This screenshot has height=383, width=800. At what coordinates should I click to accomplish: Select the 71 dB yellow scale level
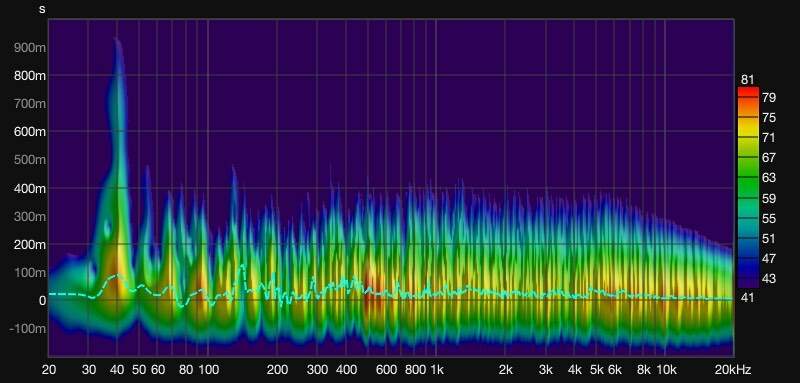pos(769,138)
